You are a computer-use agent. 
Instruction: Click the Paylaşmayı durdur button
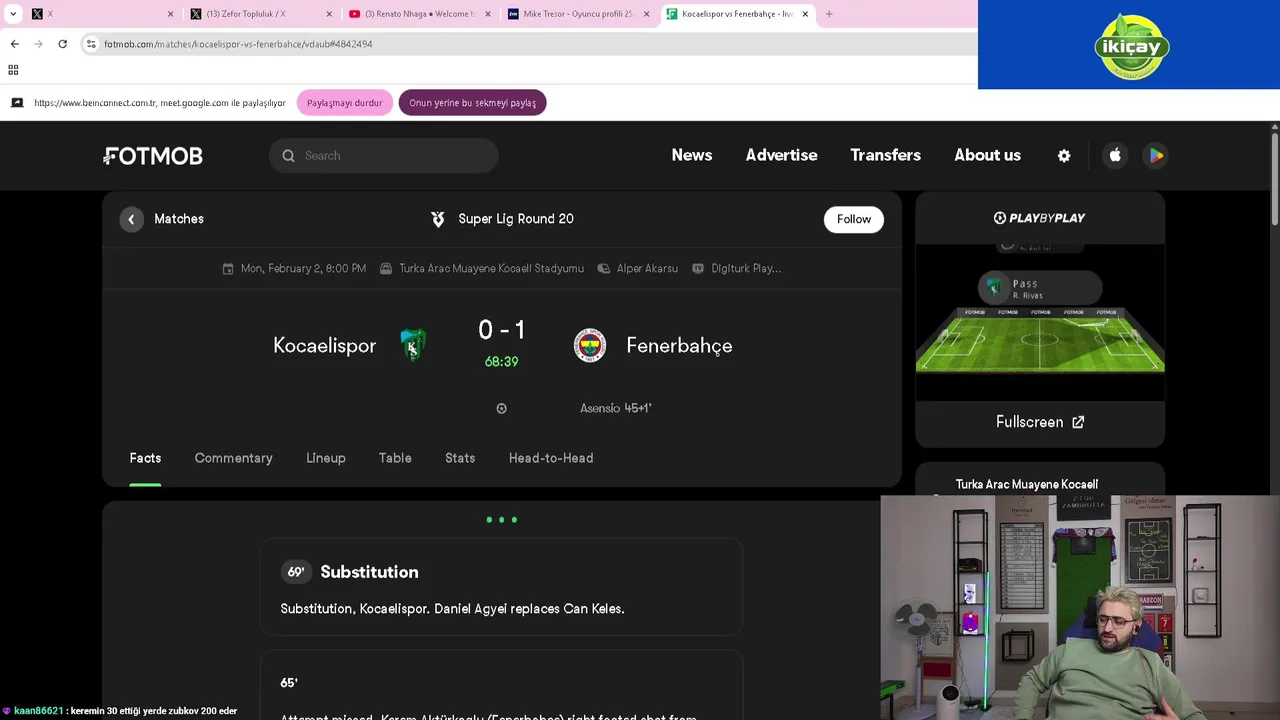coord(345,103)
